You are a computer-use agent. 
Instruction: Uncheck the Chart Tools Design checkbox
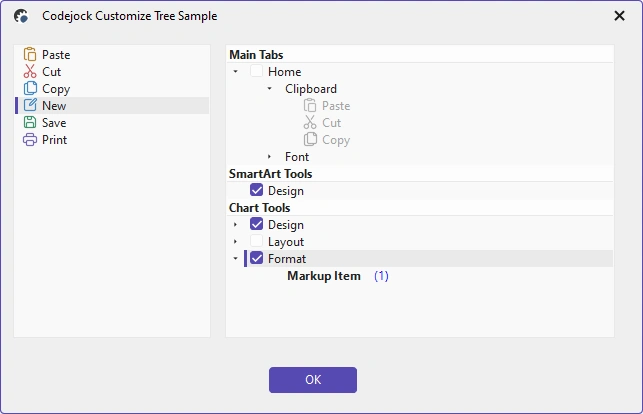[x=256, y=224]
